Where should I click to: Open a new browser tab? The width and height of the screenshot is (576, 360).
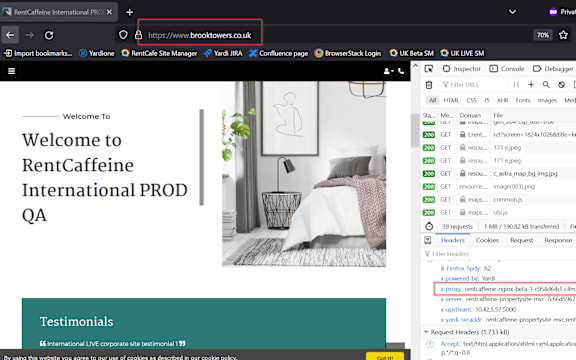coord(129,12)
